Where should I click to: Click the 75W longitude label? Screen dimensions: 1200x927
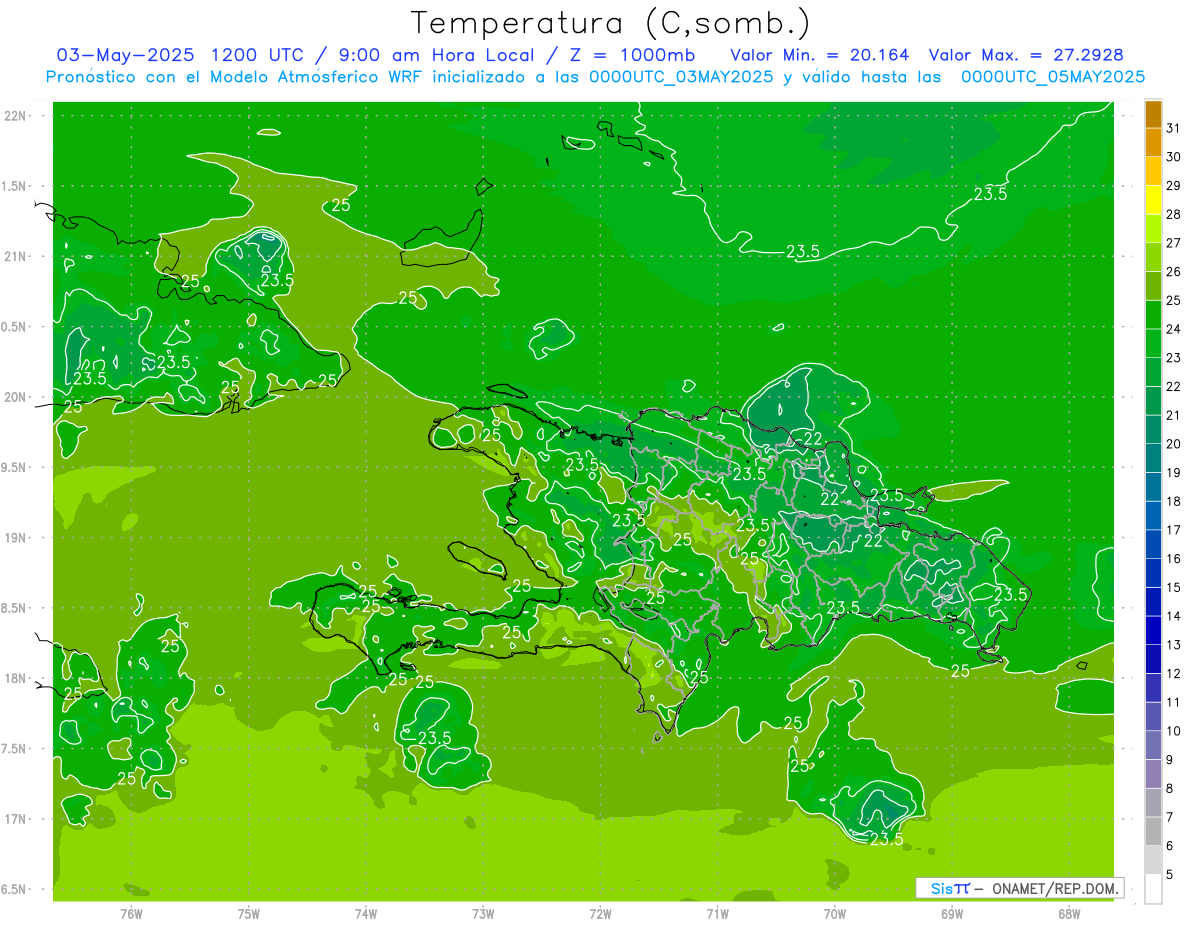[249, 914]
